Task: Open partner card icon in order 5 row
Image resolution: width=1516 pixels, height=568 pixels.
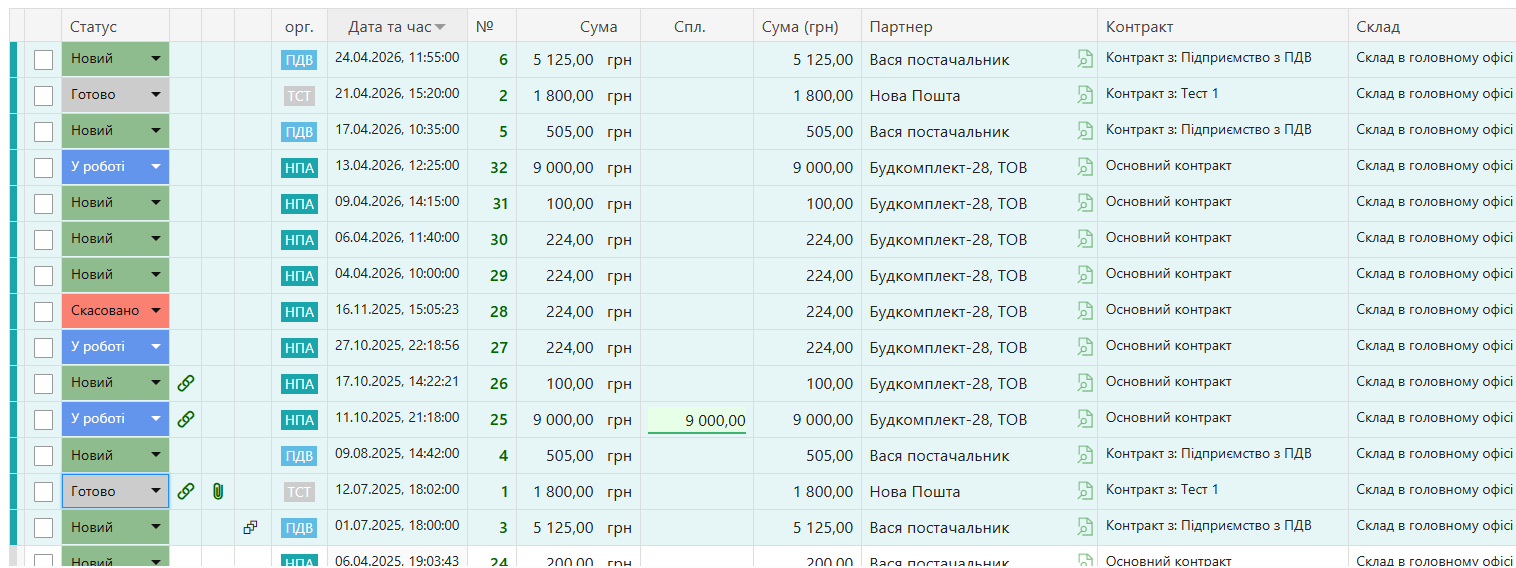Action: click(1085, 131)
